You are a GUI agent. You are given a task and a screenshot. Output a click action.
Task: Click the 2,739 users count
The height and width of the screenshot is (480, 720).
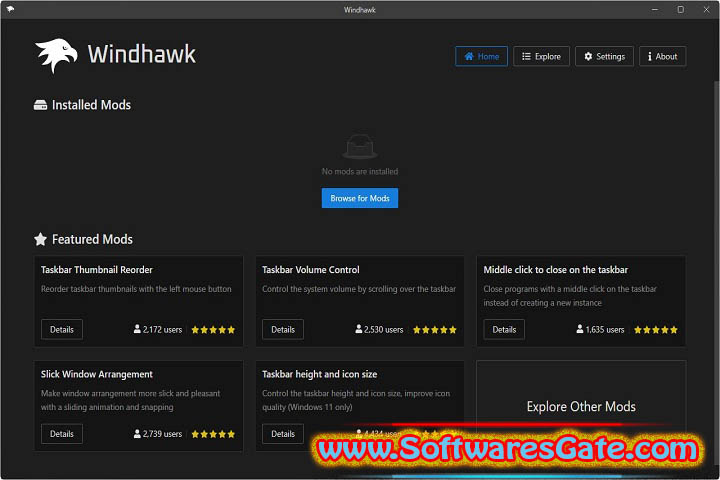pyautogui.click(x=163, y=434)
